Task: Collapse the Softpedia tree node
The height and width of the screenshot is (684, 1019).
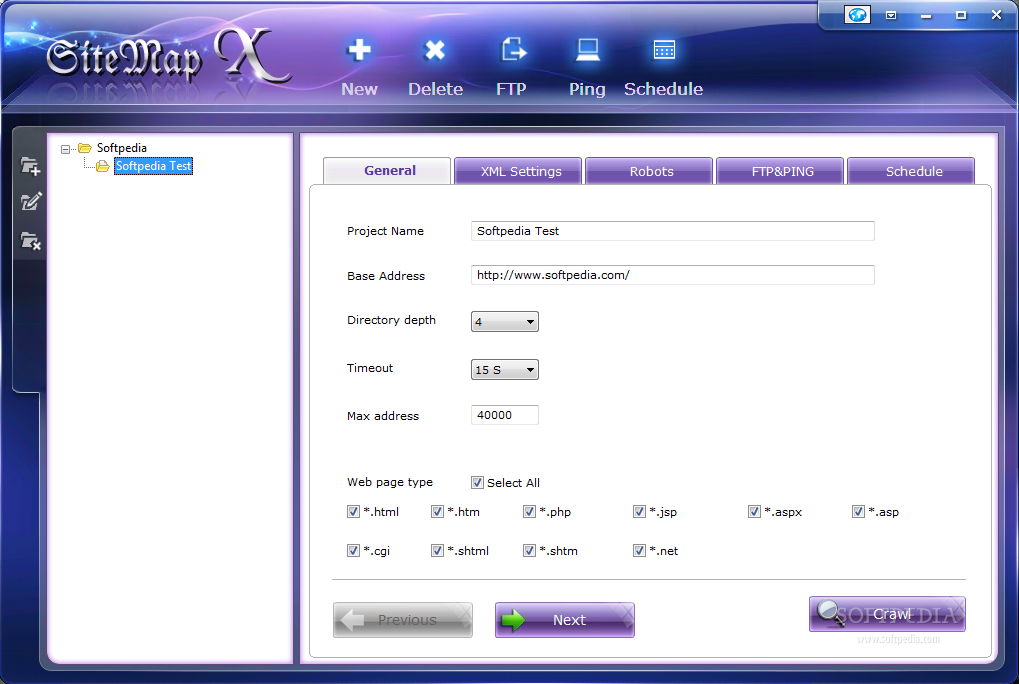Action: click(x=65, y=149)
